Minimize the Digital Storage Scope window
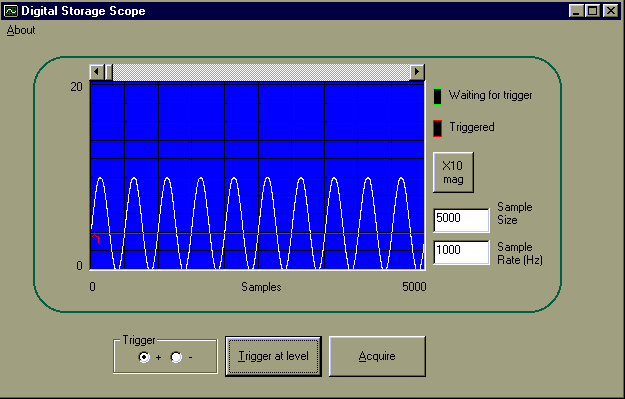Image resolution: width=625 pixels, height=399 pixels. (x=576, y=11)
